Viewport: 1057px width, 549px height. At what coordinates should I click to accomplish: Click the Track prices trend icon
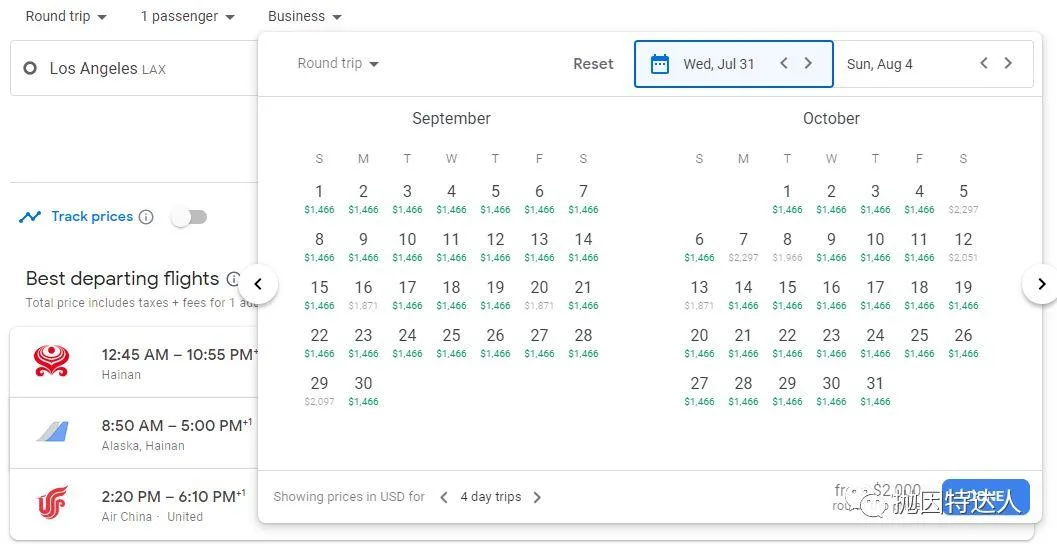30,217
